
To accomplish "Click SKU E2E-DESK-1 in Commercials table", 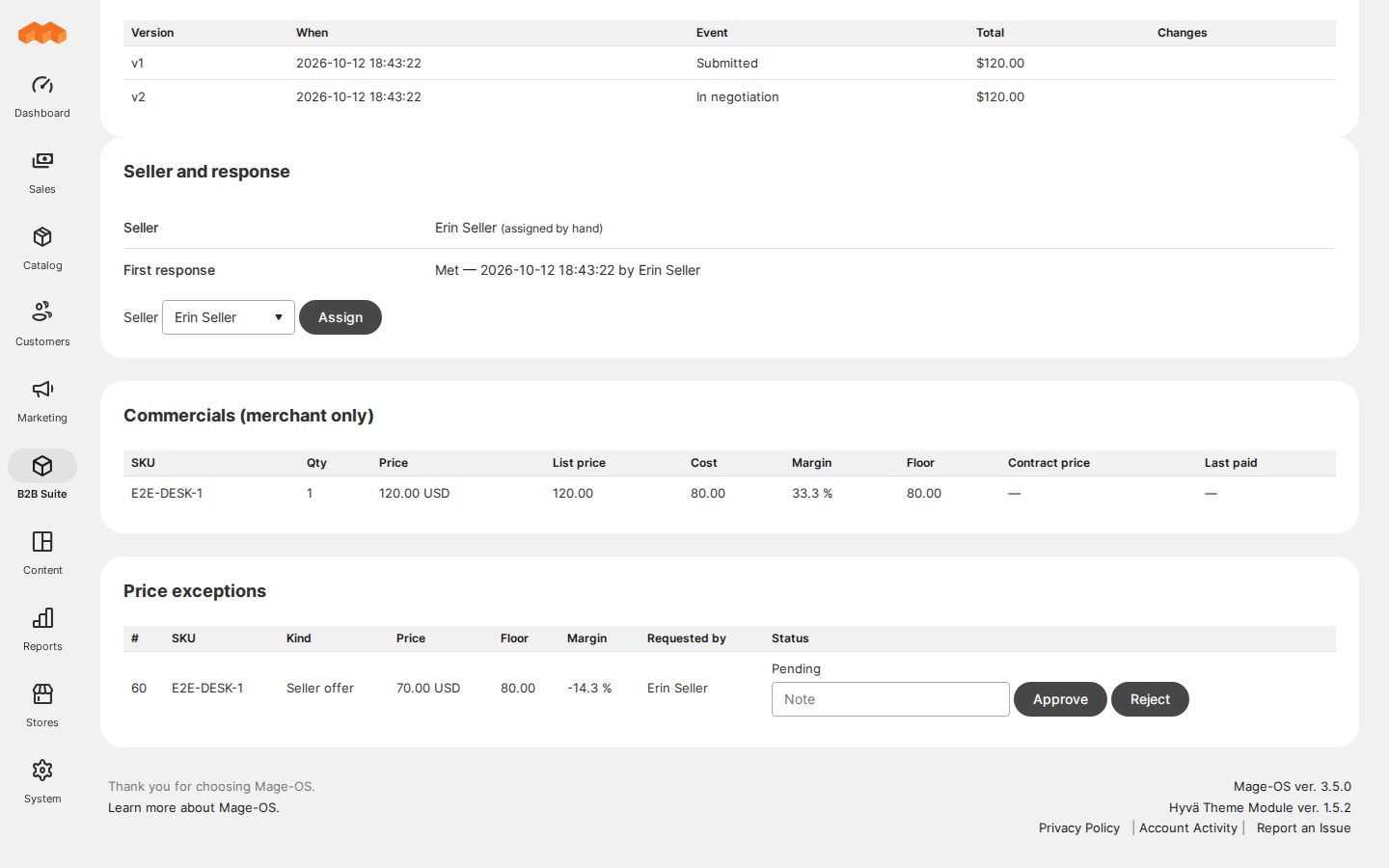I will (167, 494).
